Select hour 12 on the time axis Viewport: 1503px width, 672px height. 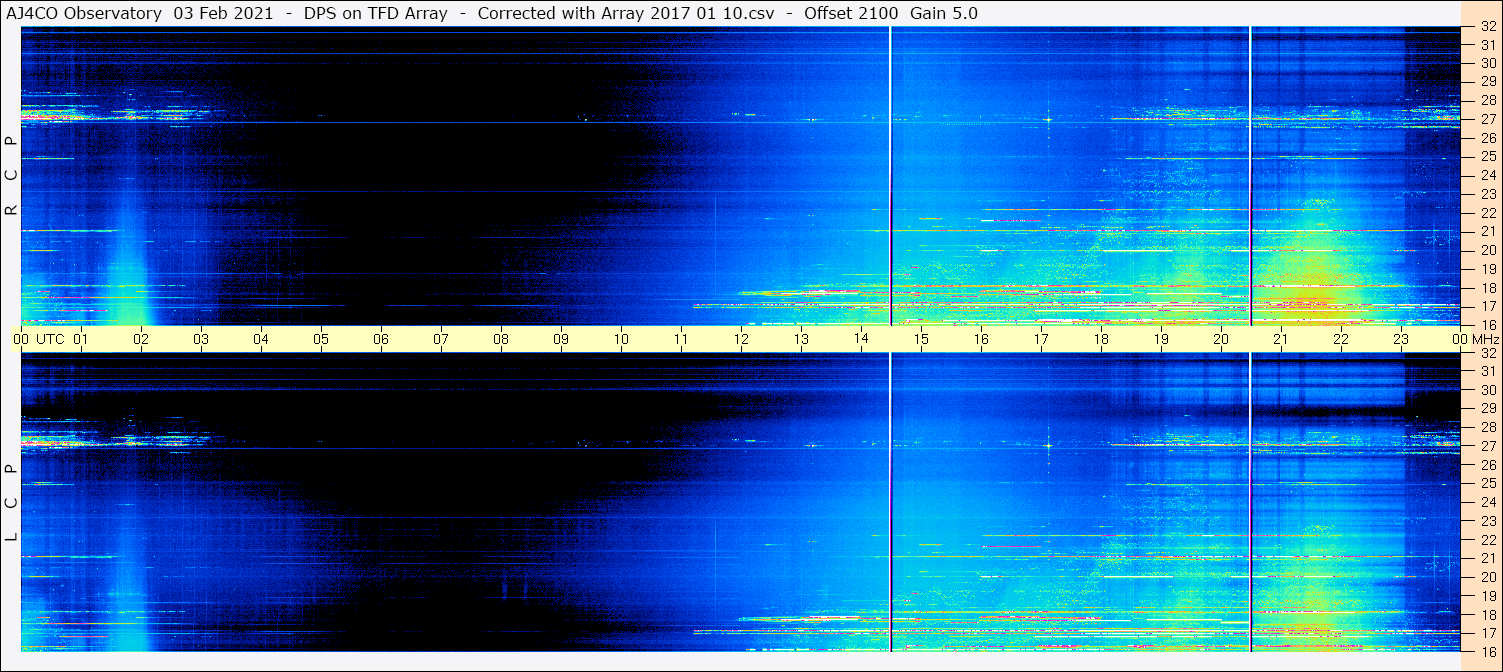pos(741,339)
